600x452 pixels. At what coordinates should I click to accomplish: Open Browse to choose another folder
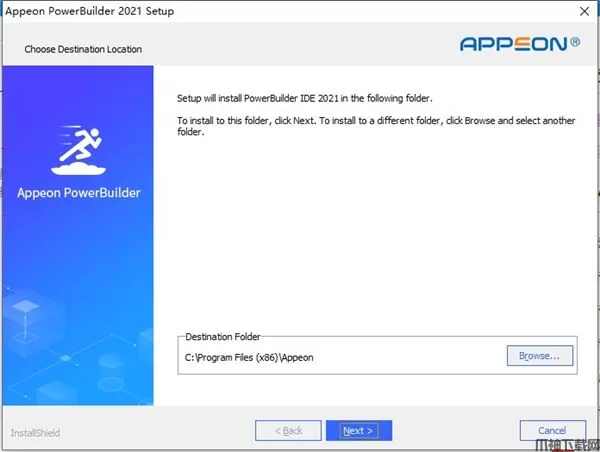tap(540, 356)
